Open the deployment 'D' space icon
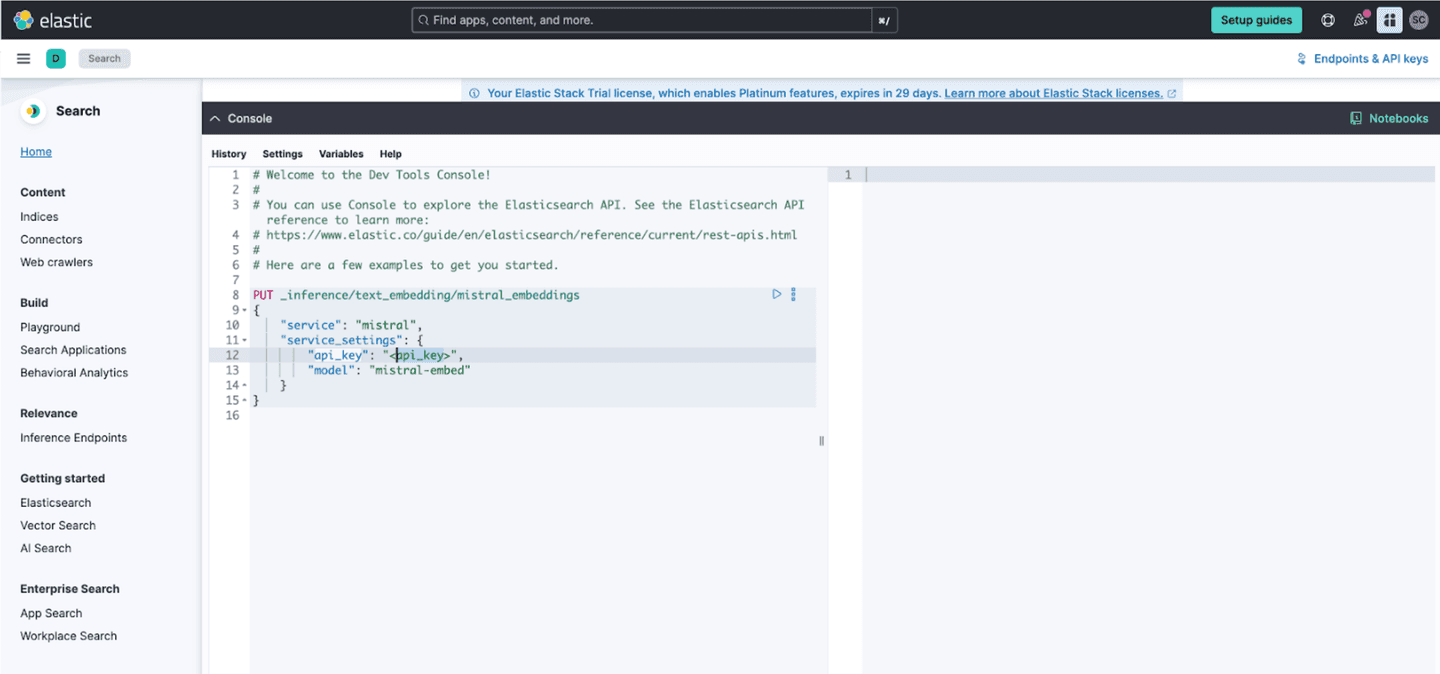 (56, 58)
